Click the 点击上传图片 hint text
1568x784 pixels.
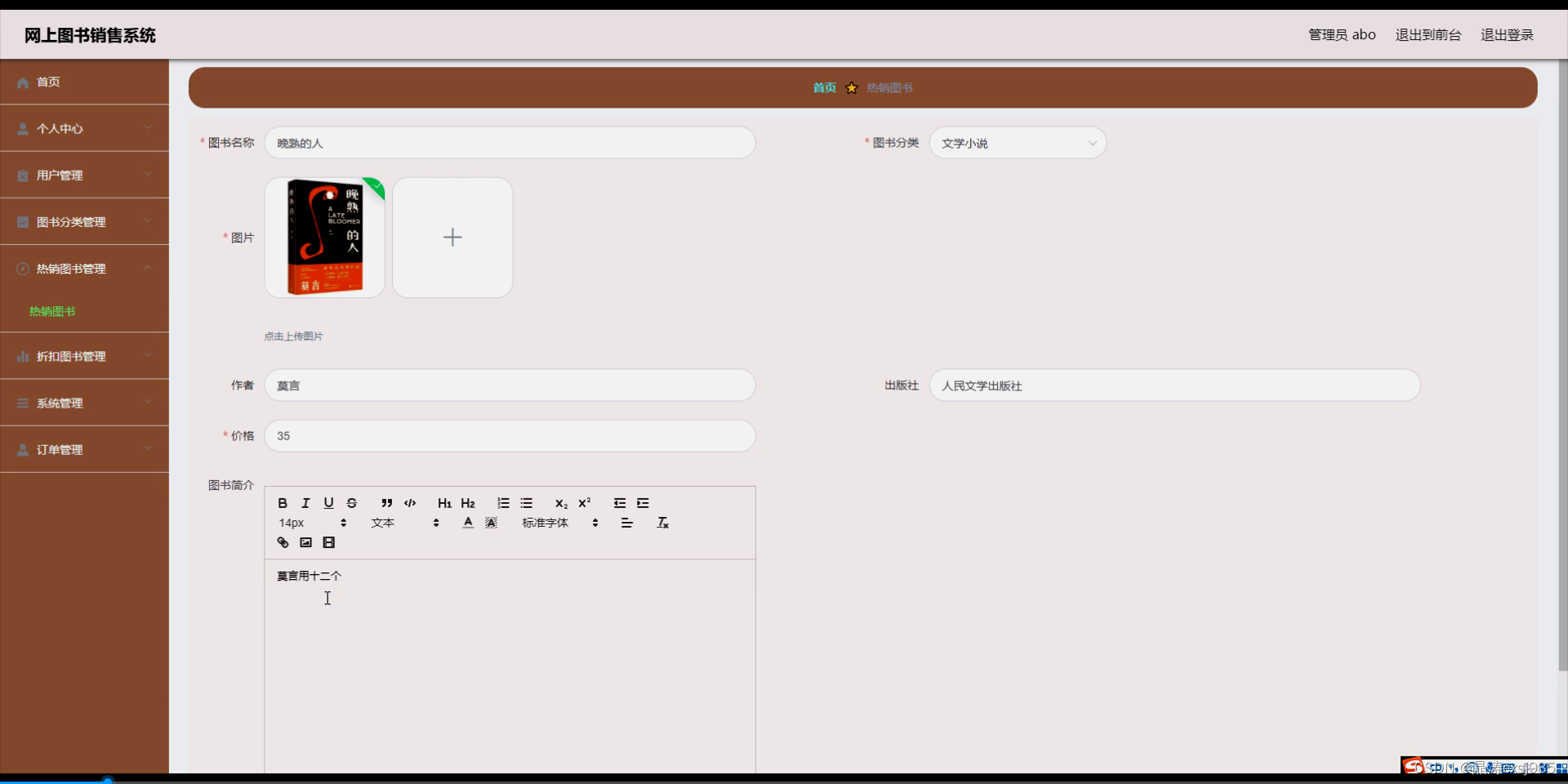(x=293, y=336)
